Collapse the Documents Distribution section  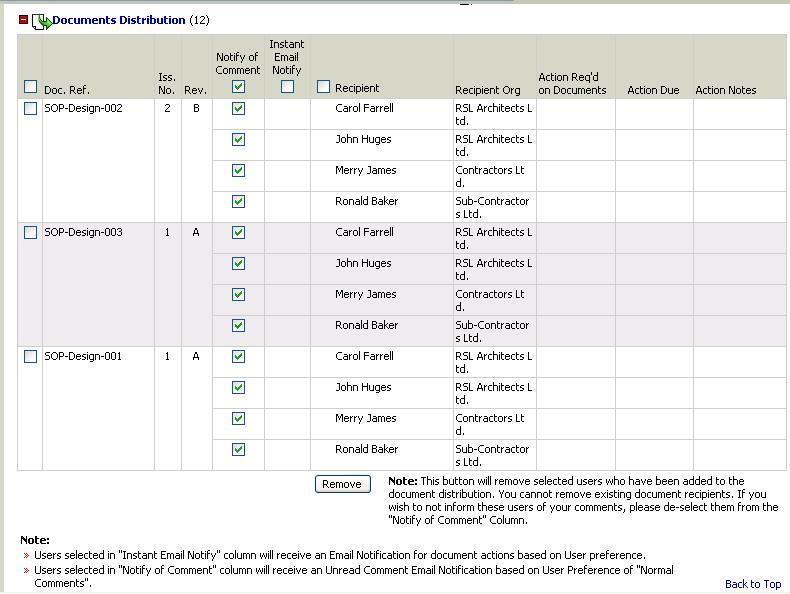23,20
